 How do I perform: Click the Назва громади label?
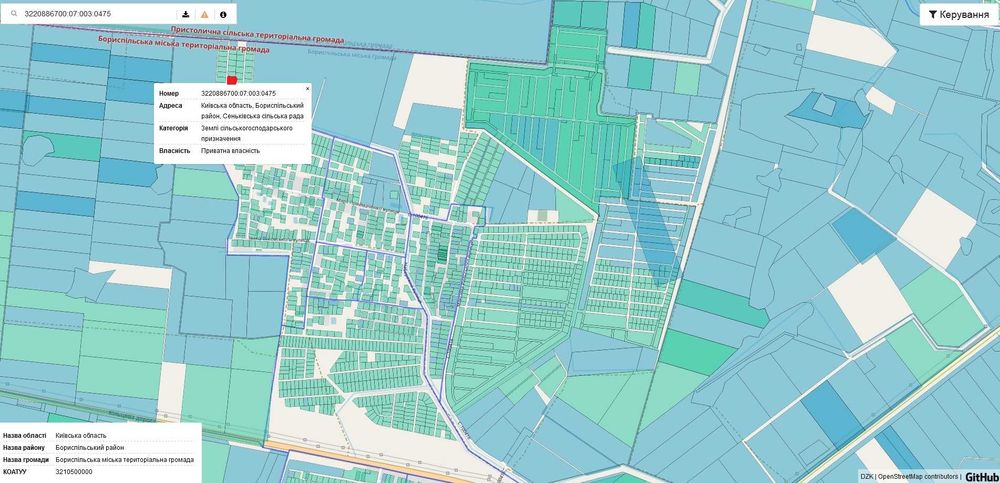coord(26,460)
